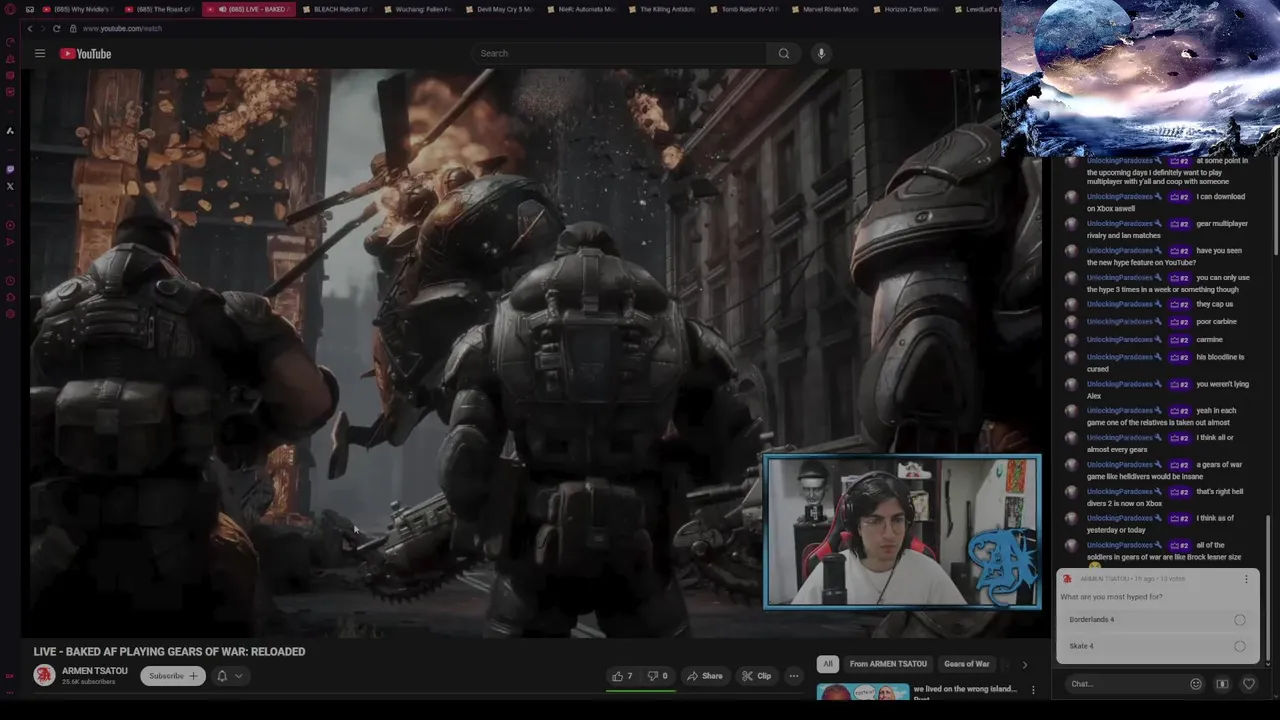Switch to Devil May Cry 5 tab

click(499, 9)
